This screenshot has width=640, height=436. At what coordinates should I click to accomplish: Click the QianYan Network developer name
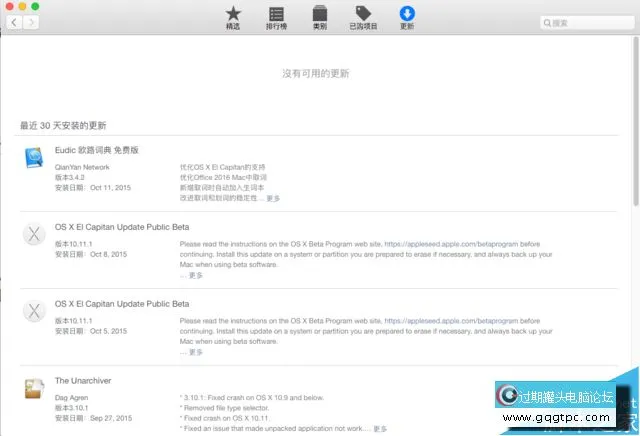[84, 166]
